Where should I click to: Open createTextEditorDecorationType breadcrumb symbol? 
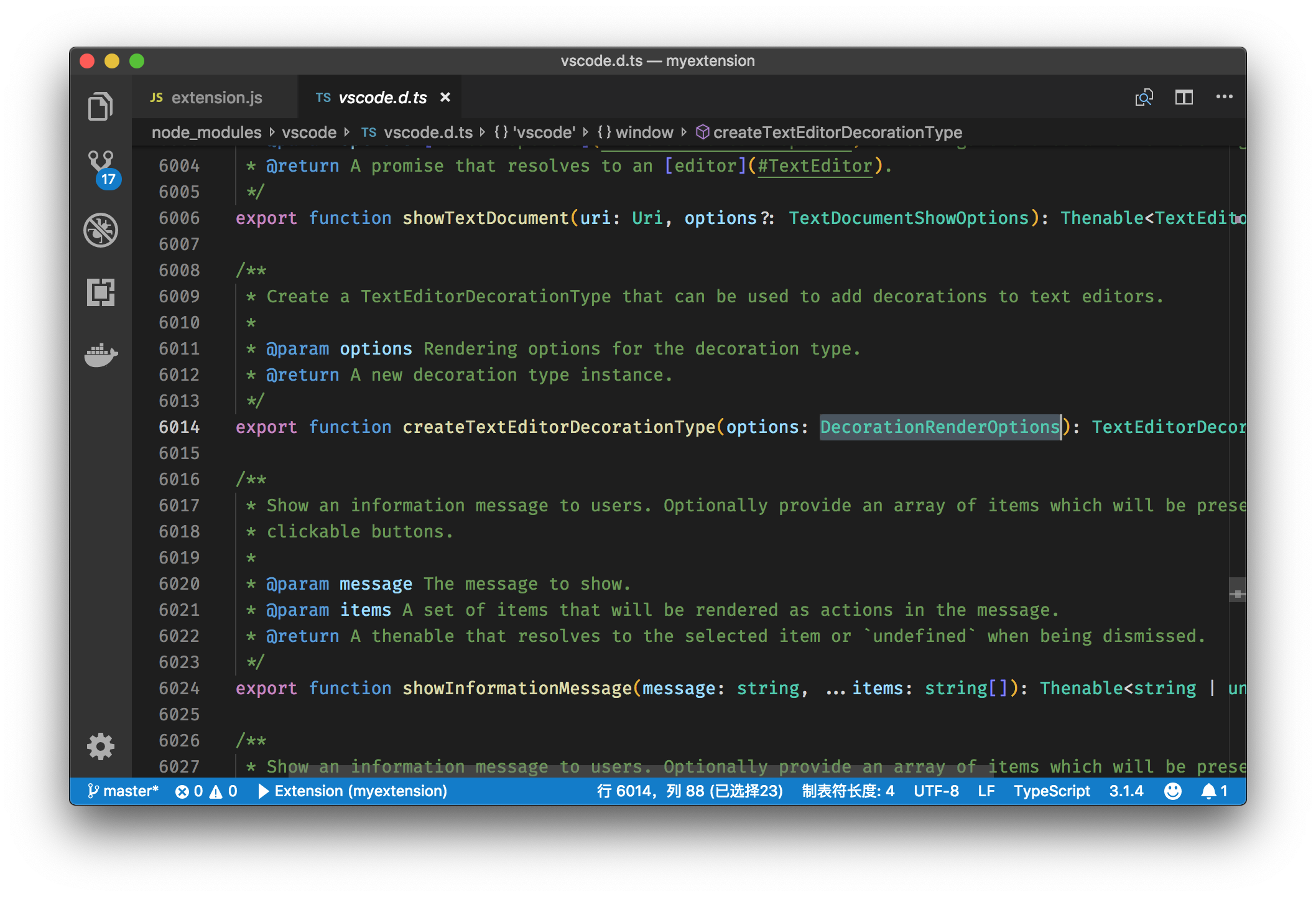(836, 132)
